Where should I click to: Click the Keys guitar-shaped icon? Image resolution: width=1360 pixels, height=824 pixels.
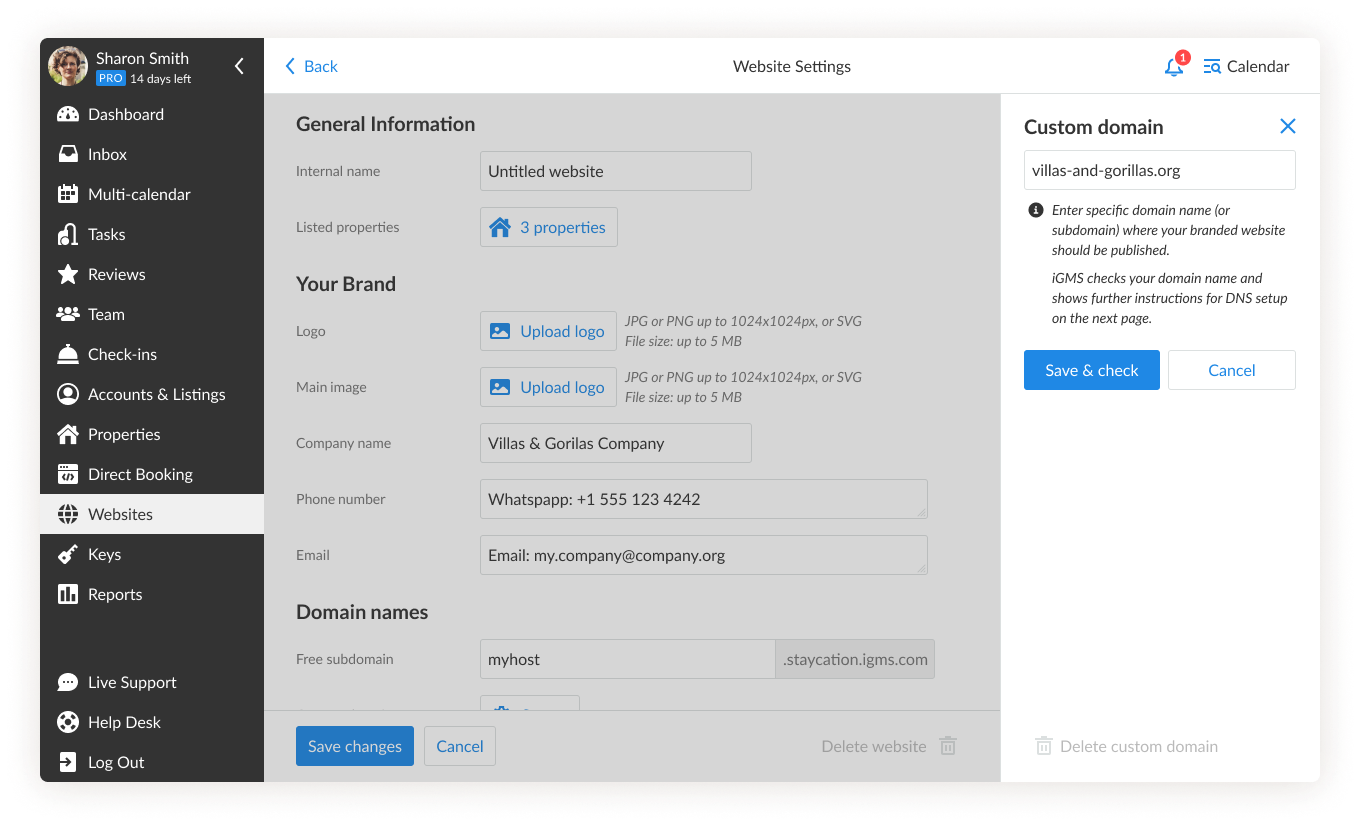68,554
